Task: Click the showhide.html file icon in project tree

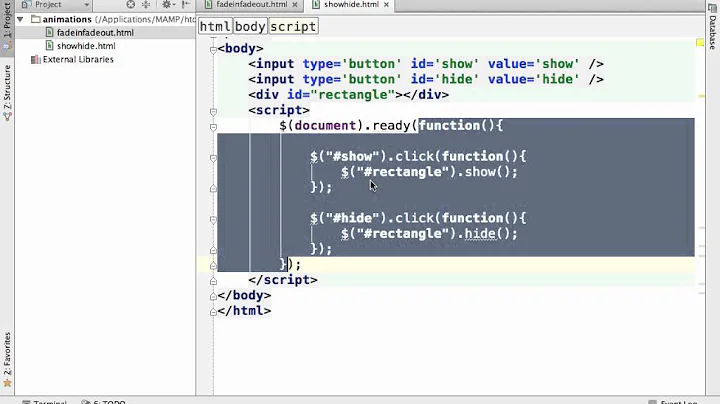Action: (50, 45)
